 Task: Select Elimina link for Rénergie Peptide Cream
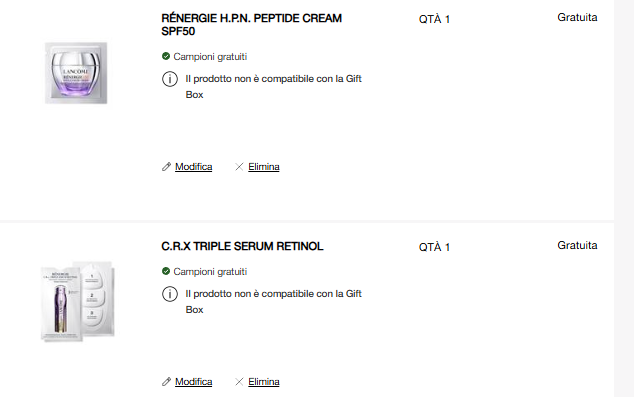(x=264, y=167)
